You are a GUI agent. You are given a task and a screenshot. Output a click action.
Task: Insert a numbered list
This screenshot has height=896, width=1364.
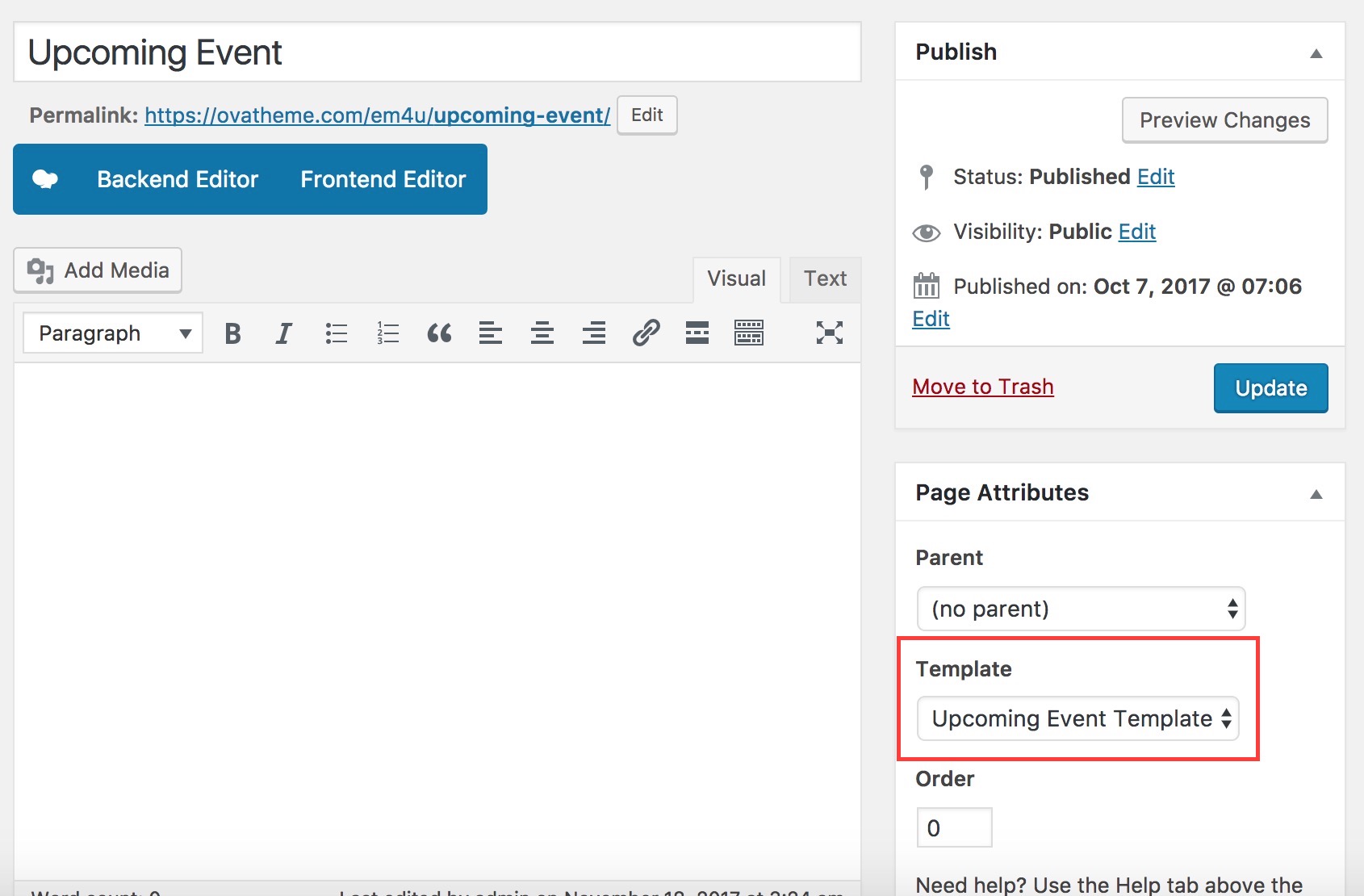(x=387, y=333)
